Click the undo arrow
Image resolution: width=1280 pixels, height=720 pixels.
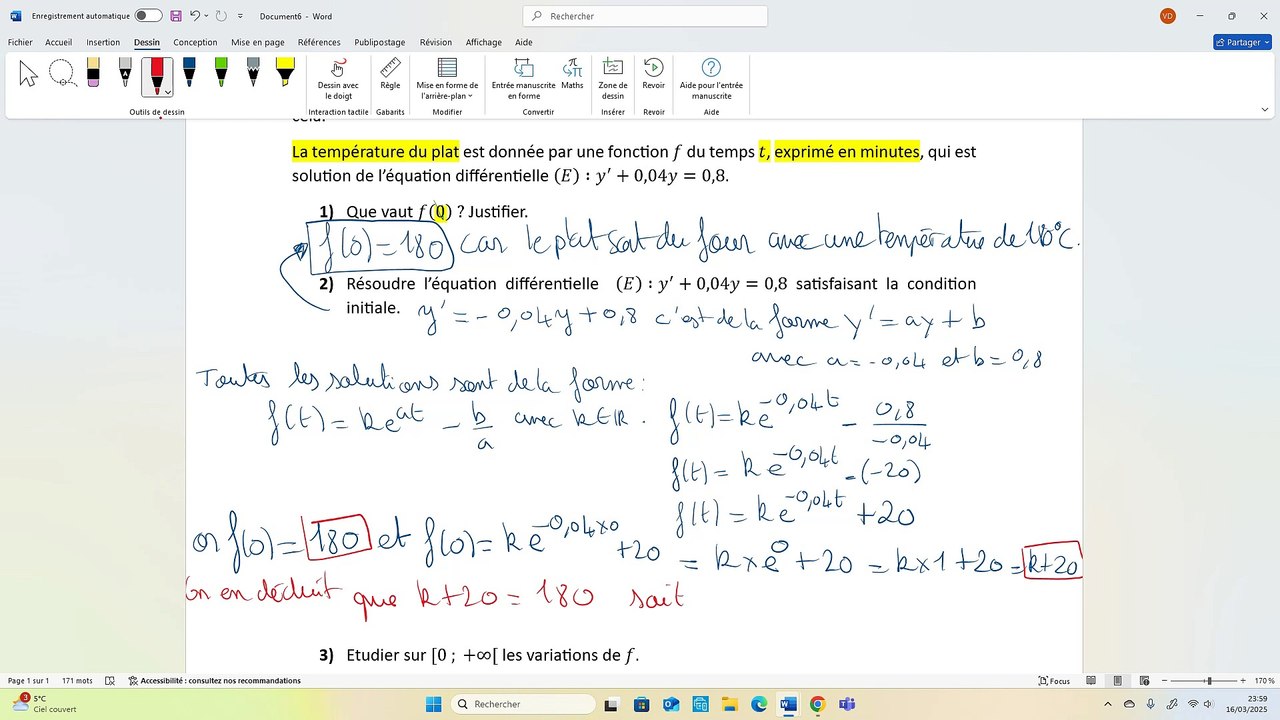tap(195, 16)
